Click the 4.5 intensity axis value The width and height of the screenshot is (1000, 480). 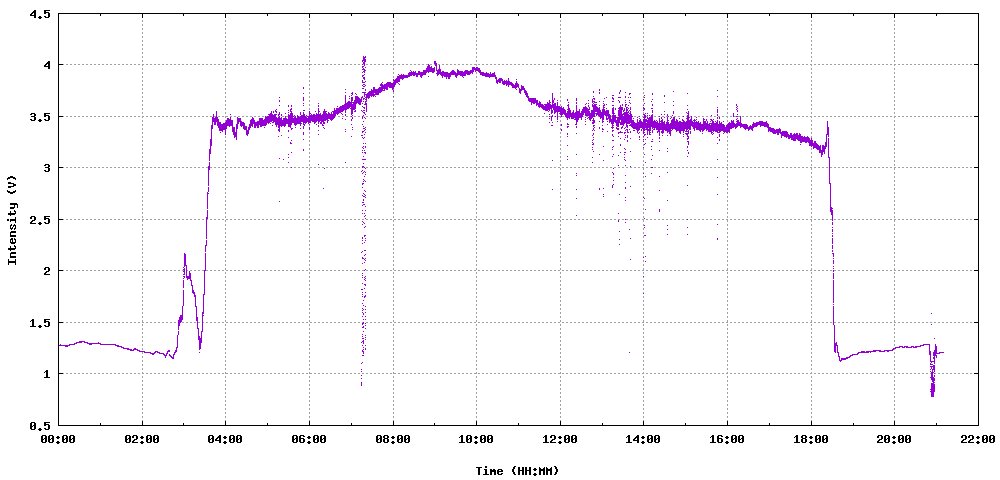tap(41, 13)
